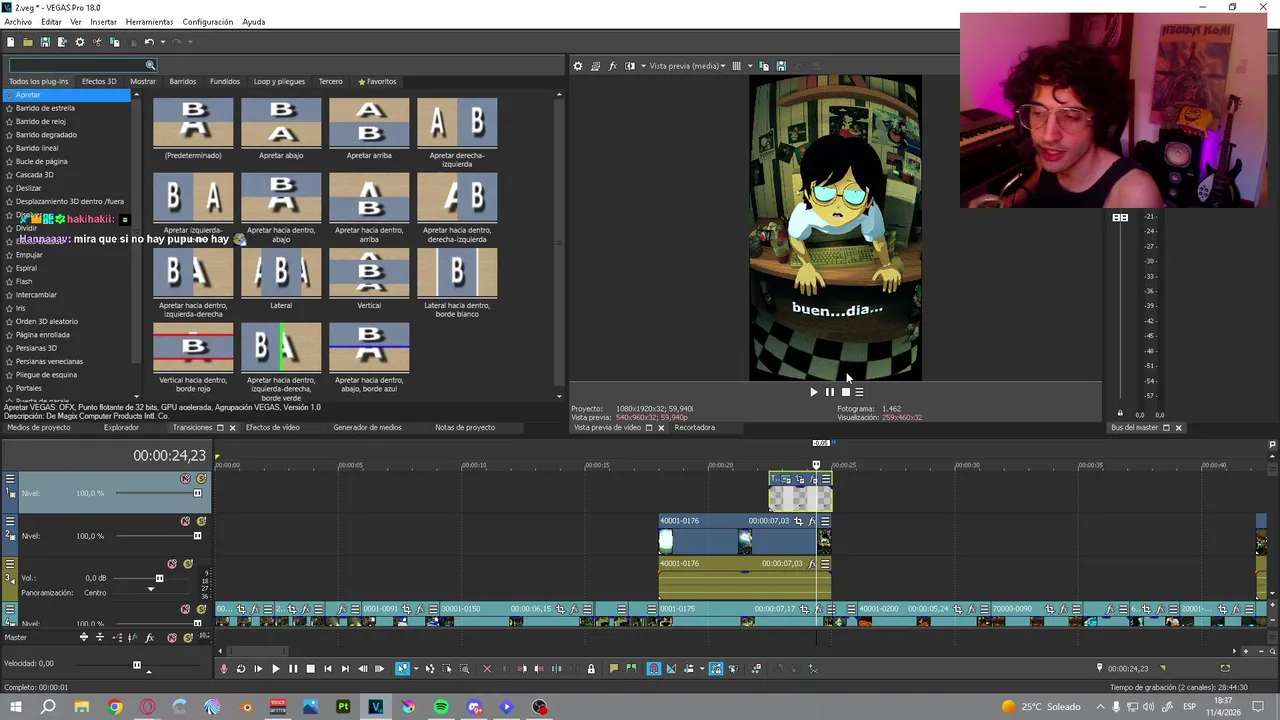Click Go to start in timeline transport
Screen dimensions: 1280x720
[328, 669]
